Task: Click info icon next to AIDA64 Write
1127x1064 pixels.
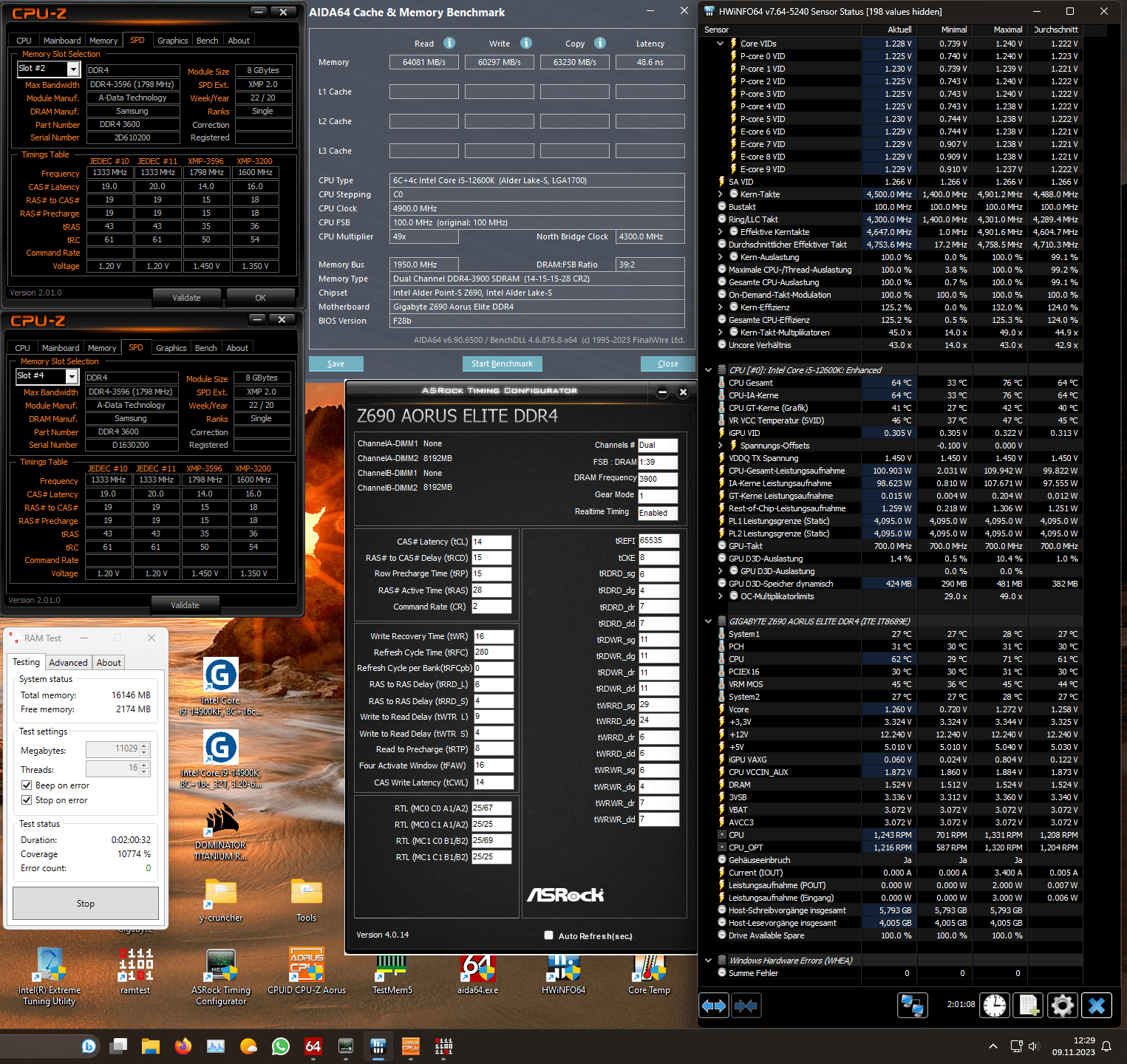Action: pos(526,43)
